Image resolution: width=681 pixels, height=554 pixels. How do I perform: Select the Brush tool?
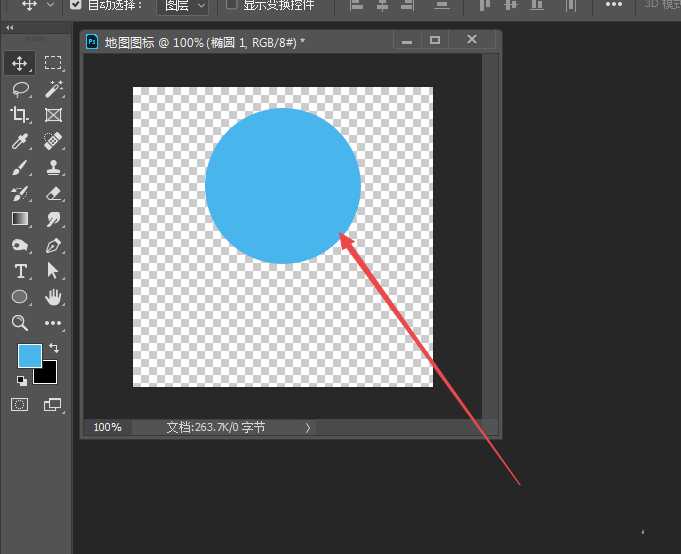coord(20,167)
